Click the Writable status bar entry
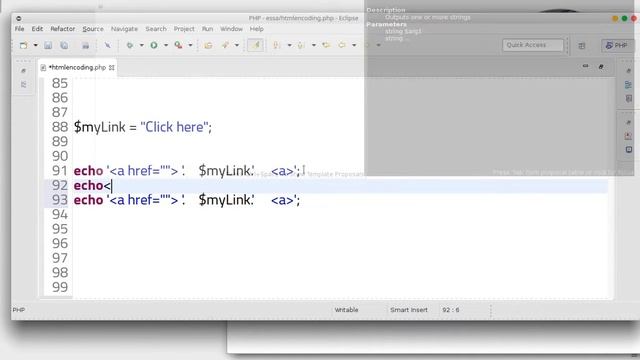This screenshot has height=360, width=640. [x=347, y=310]
